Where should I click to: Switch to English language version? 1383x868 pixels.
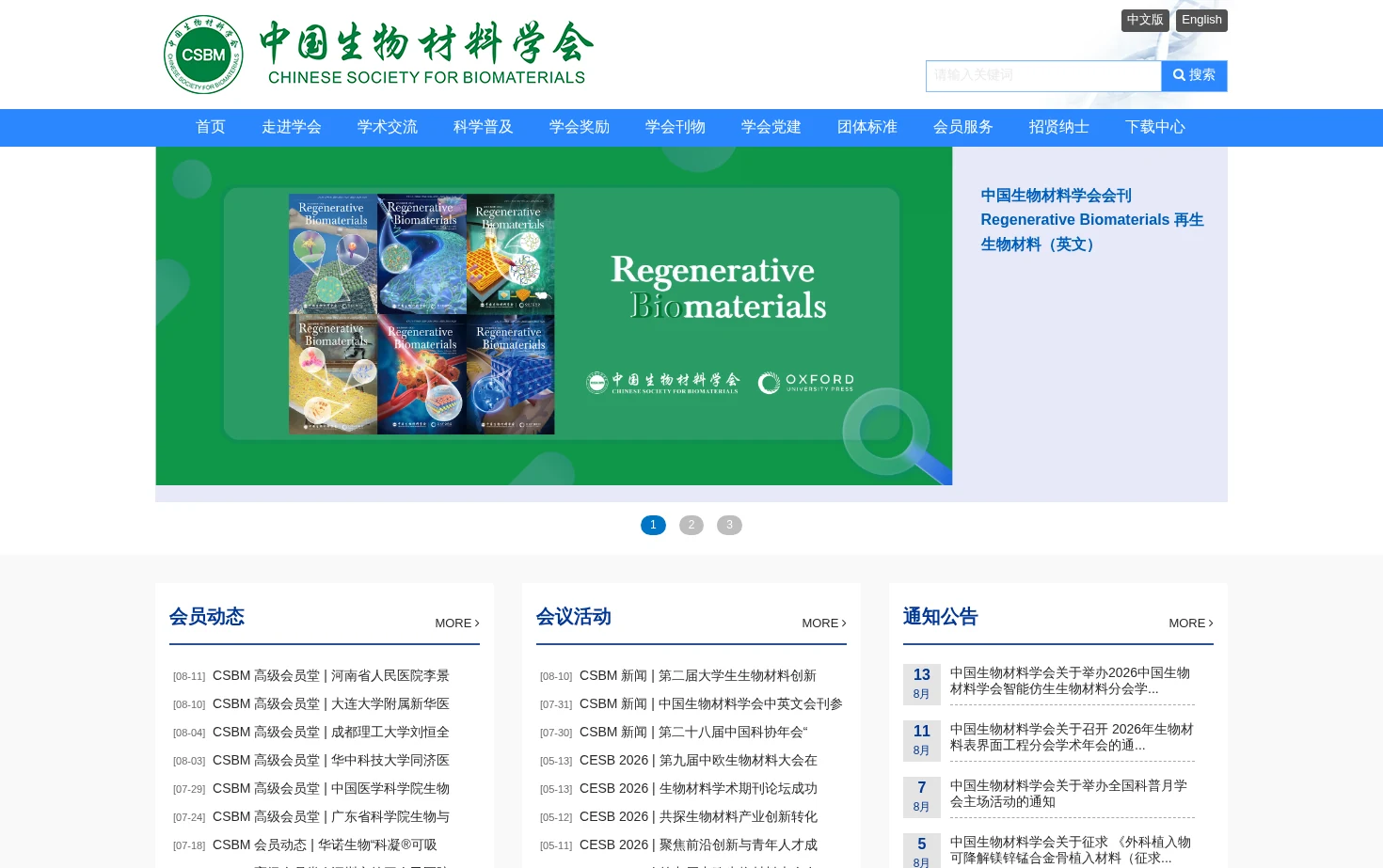(1201, 21)
